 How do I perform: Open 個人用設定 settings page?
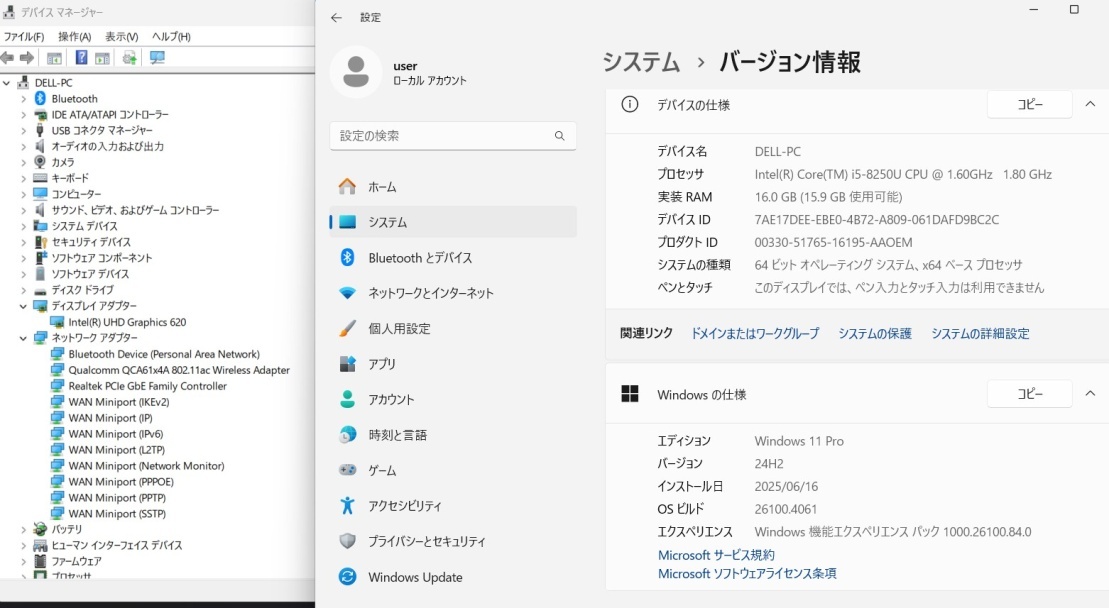point(453,329)
